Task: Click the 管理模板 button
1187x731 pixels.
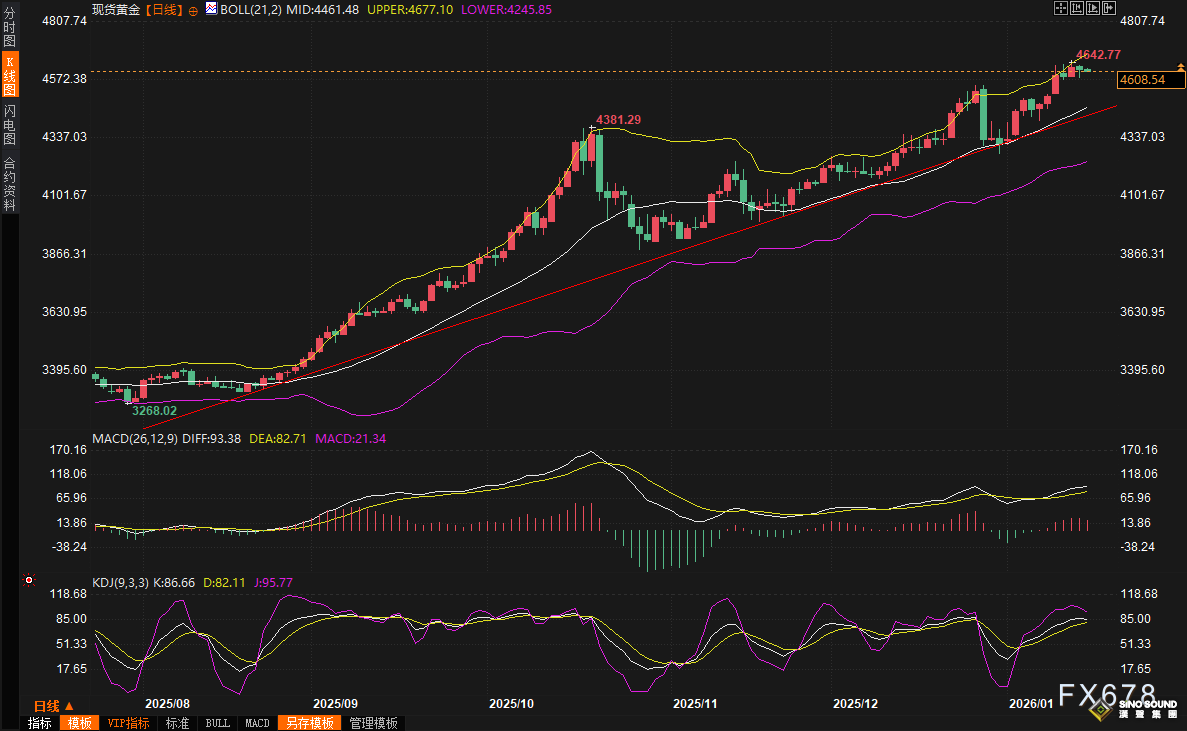Action: click(373, 723)
